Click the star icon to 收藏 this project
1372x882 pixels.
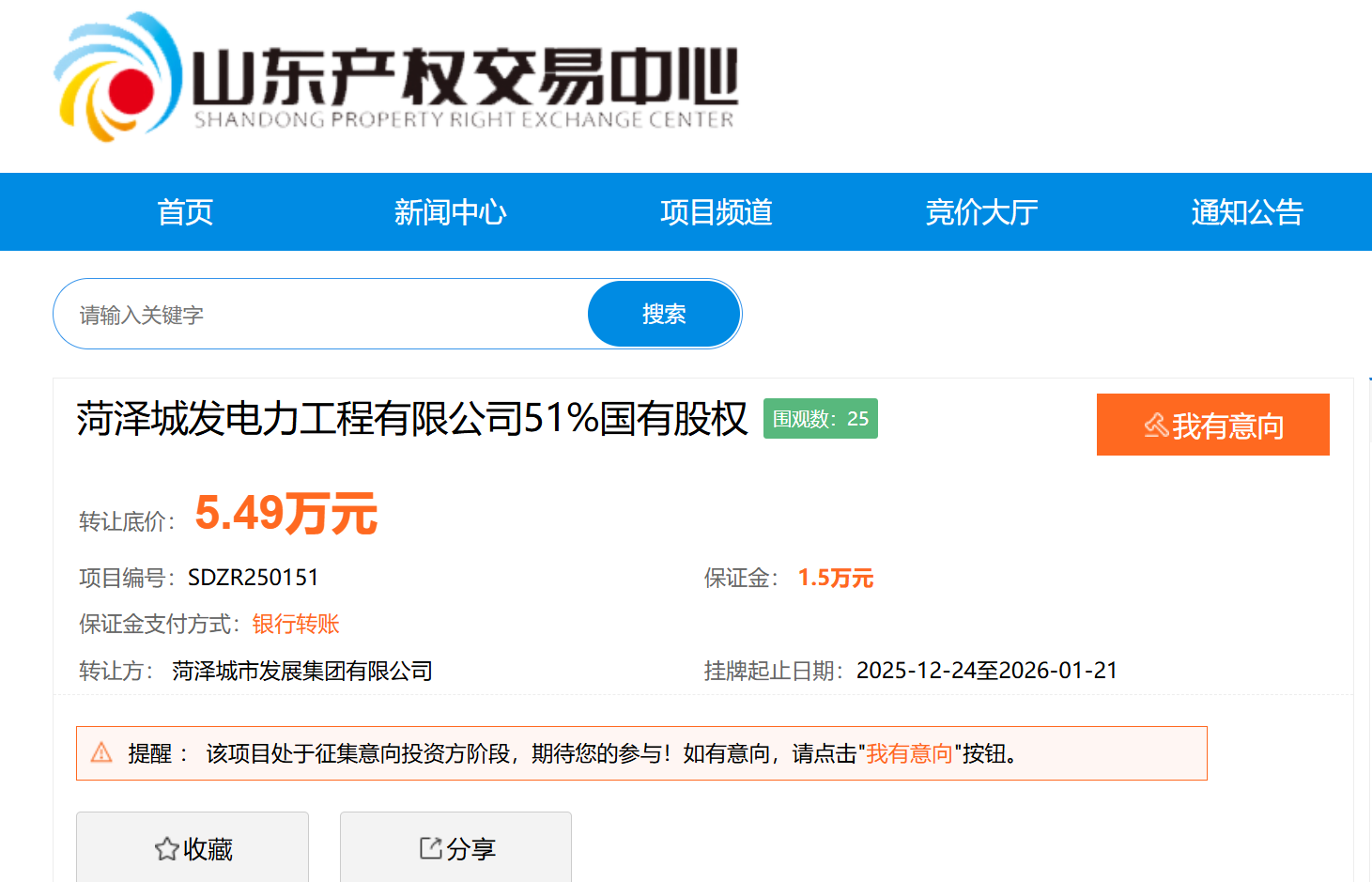coord(166,849)
